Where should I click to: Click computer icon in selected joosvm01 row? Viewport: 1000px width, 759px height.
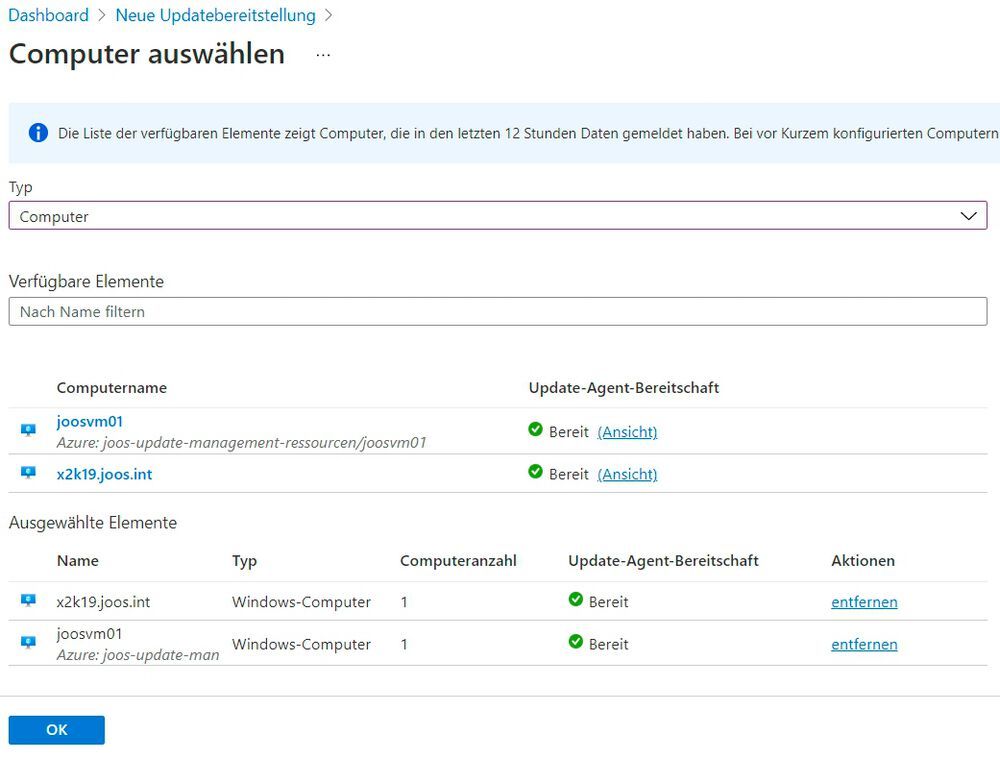28,642
